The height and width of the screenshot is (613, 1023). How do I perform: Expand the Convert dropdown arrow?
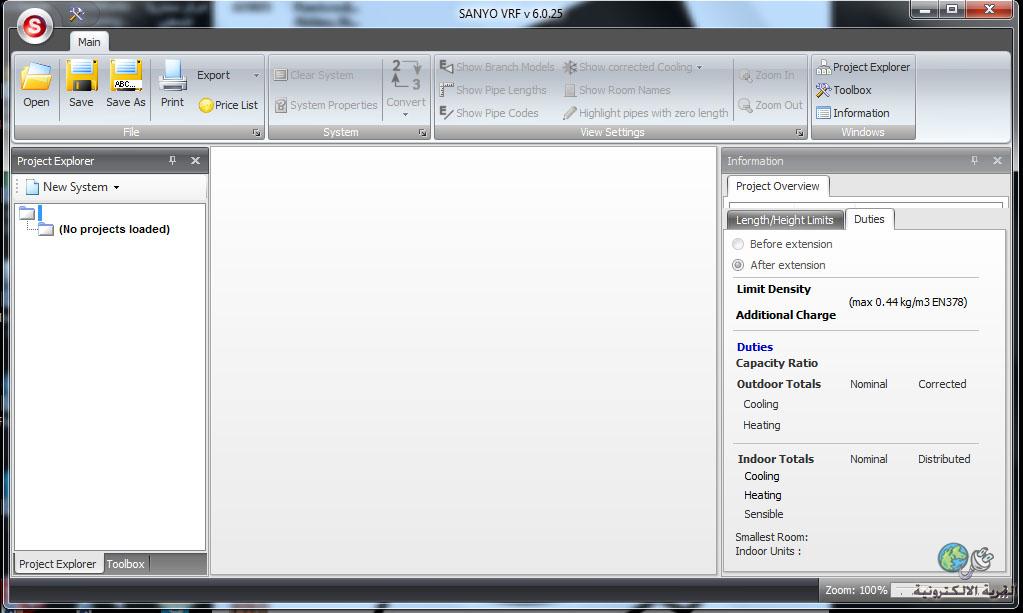click(406, 115)
